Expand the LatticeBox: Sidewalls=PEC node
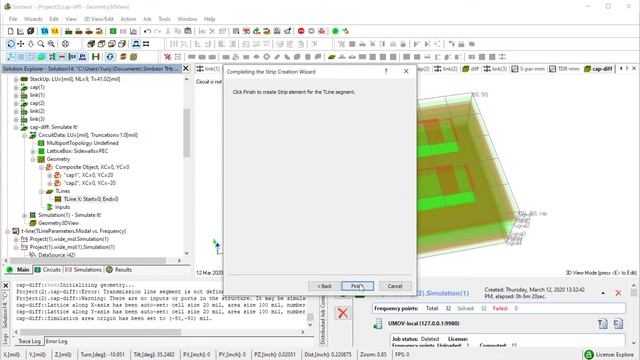Image resolution: width=640 pixels, height=360 pixels. pyautogui.click(x=33, y=151)
